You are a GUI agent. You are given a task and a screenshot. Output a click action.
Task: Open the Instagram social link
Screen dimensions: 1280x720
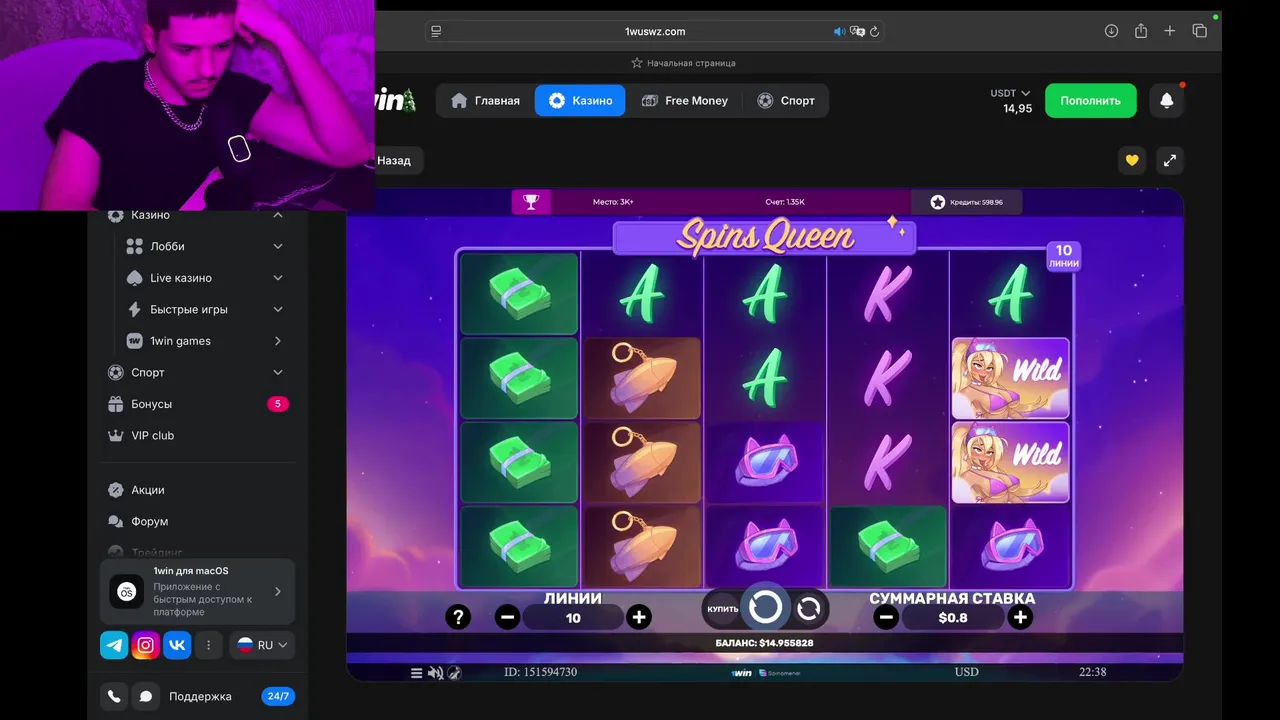pos(146,645)
